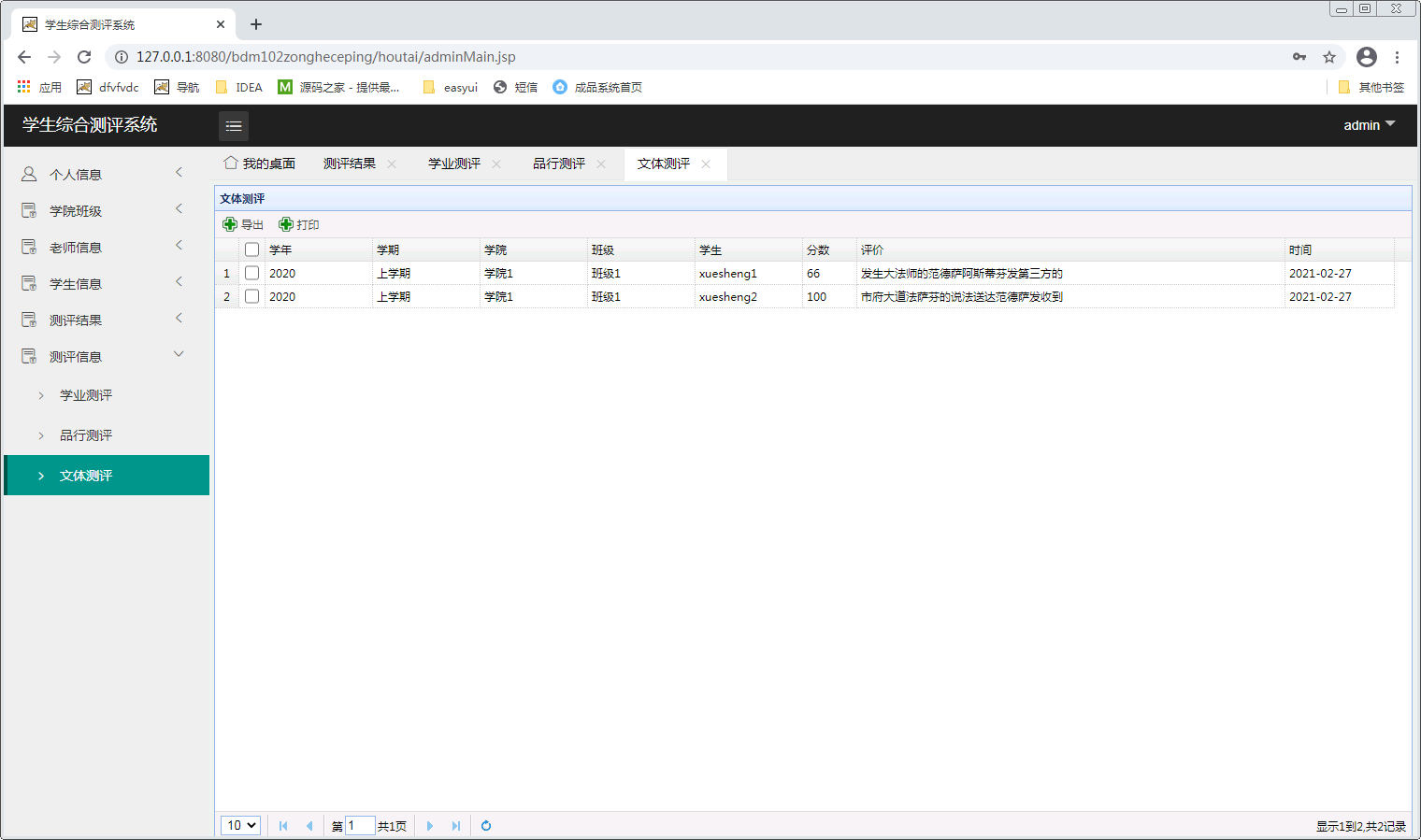1421x840 pixels.
Task: Expand the 学生信息 menu section
Action: tap(179, 281)
